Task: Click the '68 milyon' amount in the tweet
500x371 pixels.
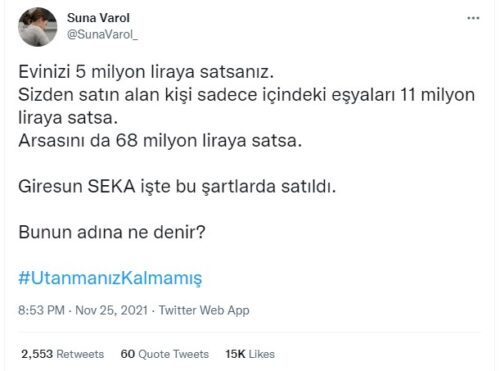Action: (156, 141)
